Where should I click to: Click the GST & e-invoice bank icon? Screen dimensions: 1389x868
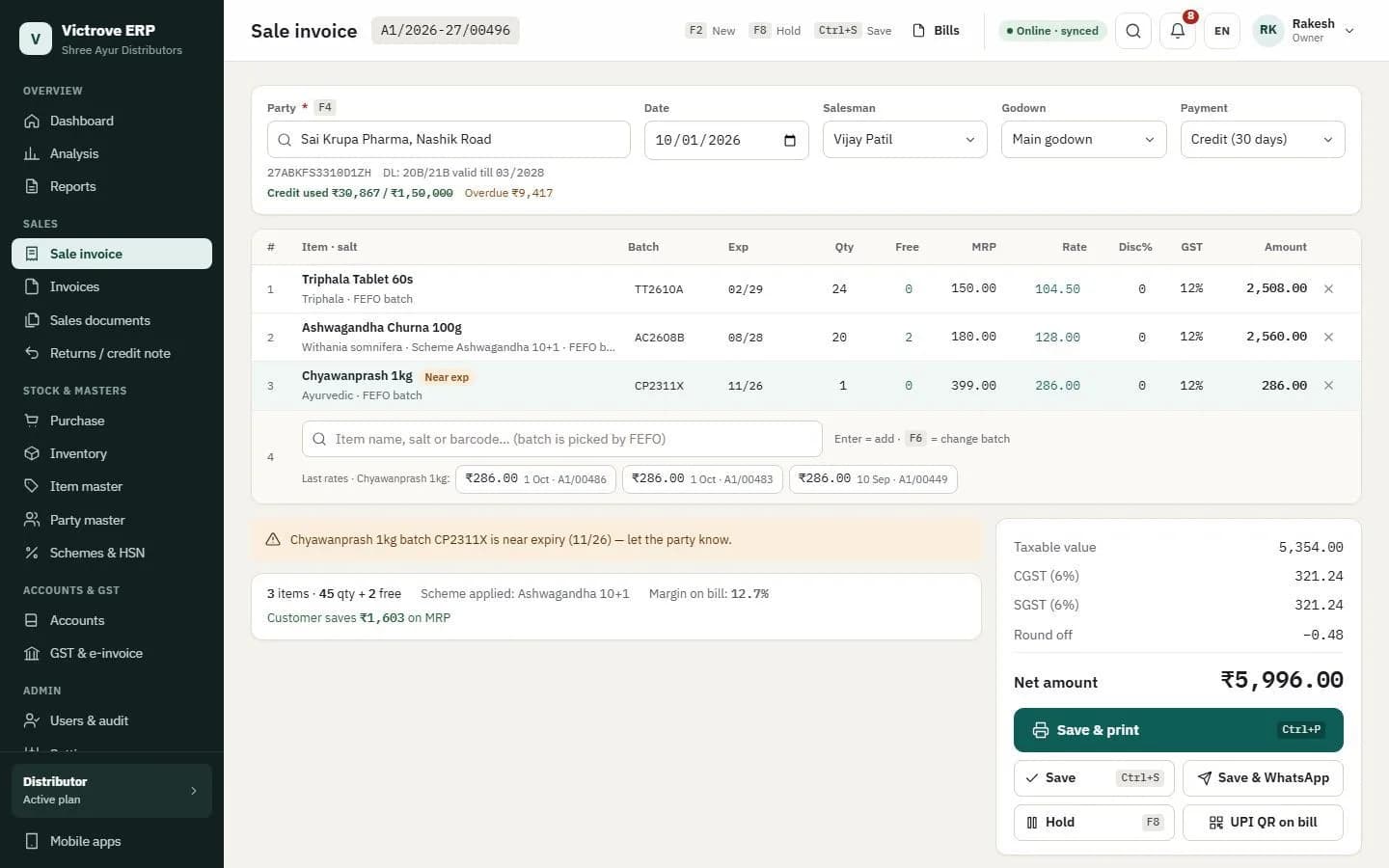[32, 653]
